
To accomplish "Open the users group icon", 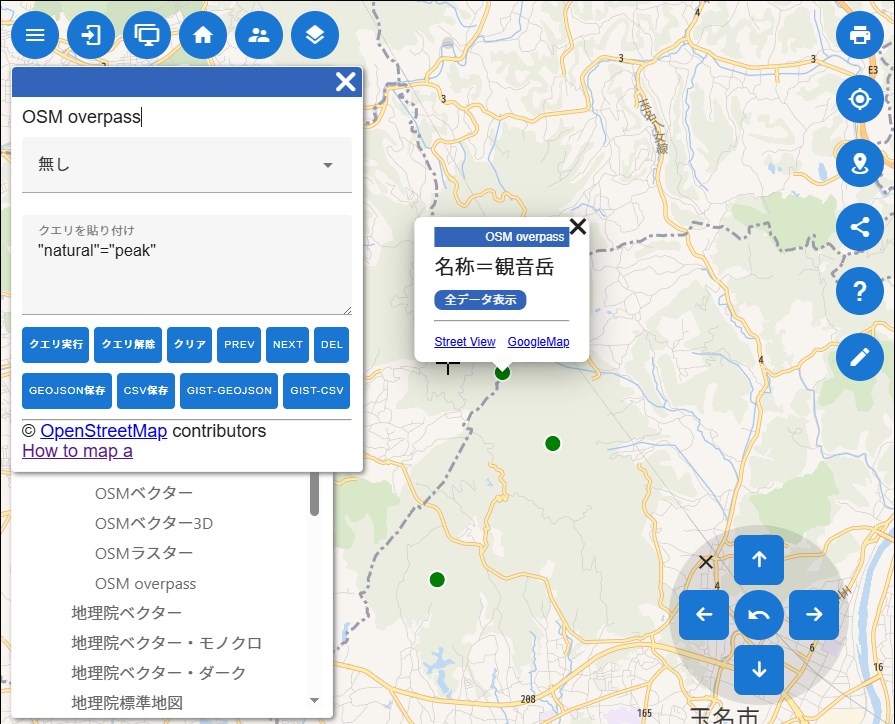I will pyautogui.click(x=259, y=35).
